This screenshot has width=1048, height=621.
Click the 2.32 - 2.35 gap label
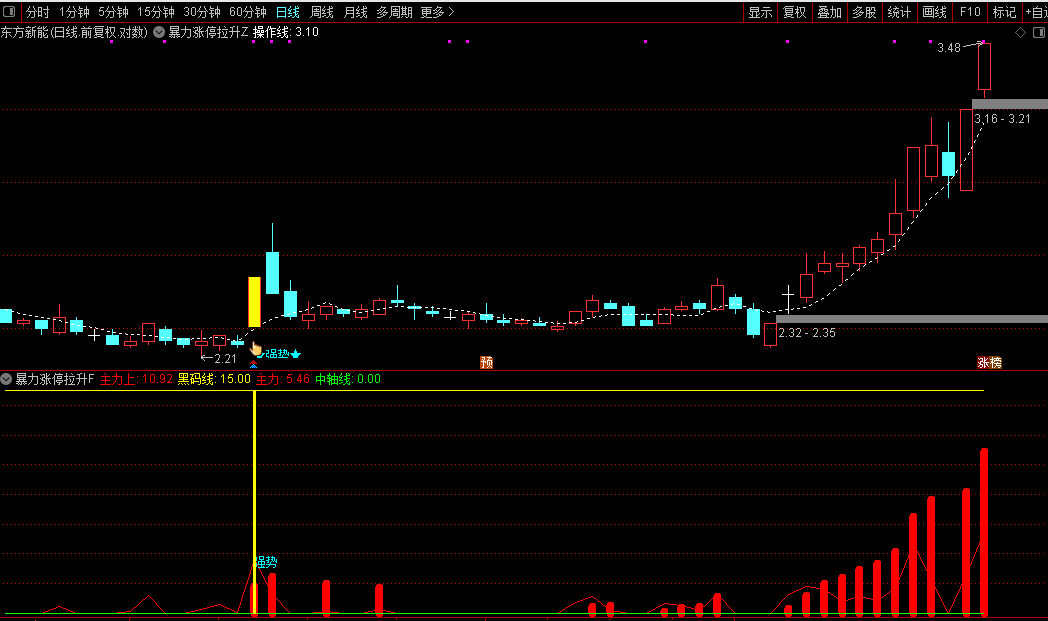[807, 333]
